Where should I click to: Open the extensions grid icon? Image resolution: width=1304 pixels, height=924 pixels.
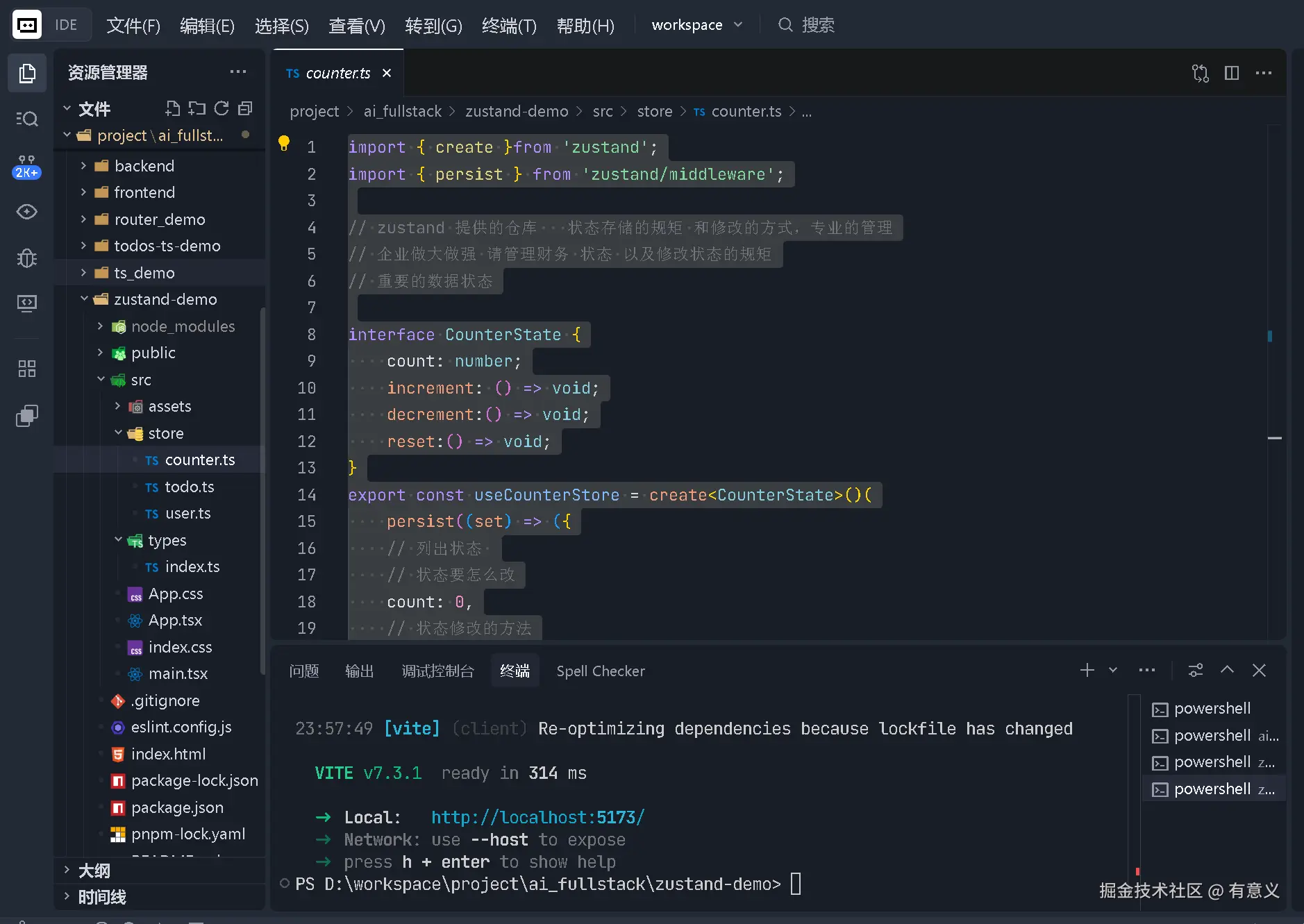27,369
